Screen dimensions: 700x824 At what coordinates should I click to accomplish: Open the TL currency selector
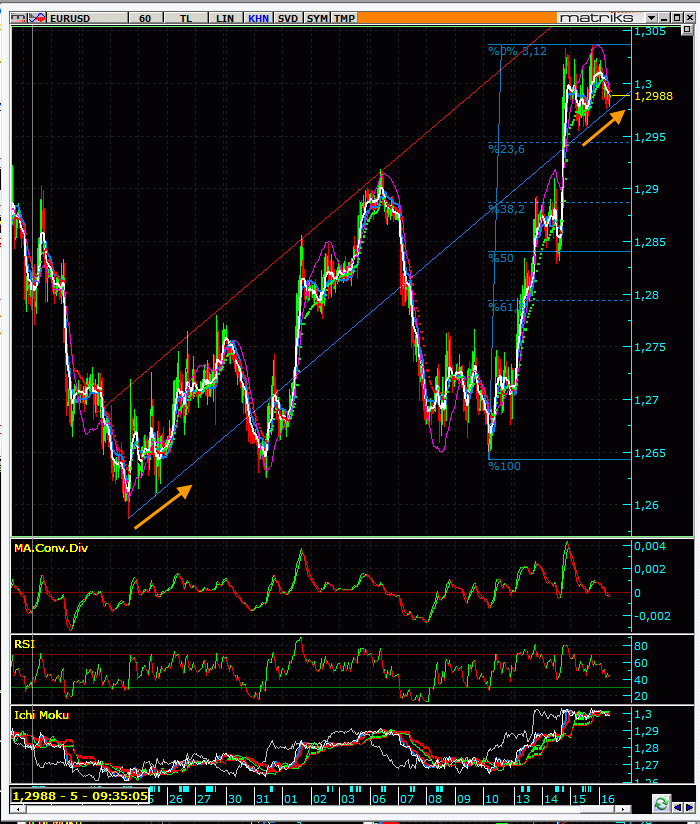(186, 18)
